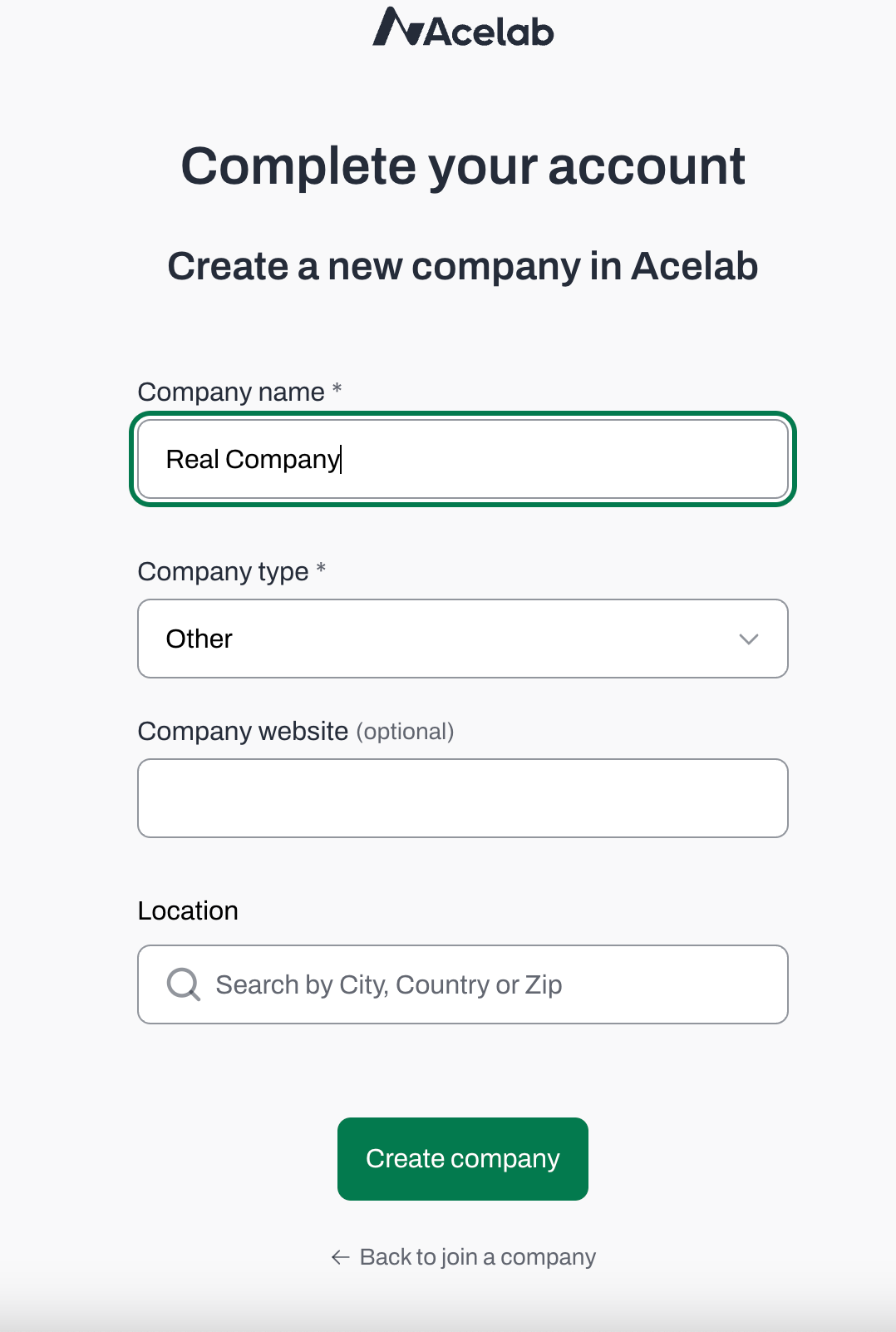Follow the Back to join a company link
This screenshot has height=1332, width=896.
478,1257
